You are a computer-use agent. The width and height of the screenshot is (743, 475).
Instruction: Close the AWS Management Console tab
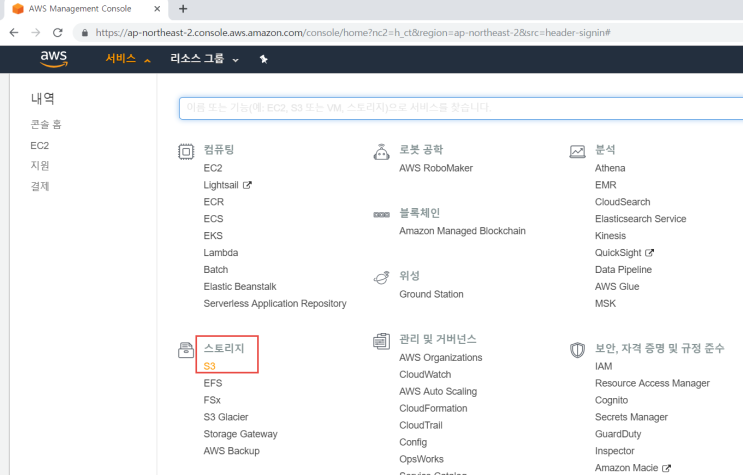tap(157, 9)
